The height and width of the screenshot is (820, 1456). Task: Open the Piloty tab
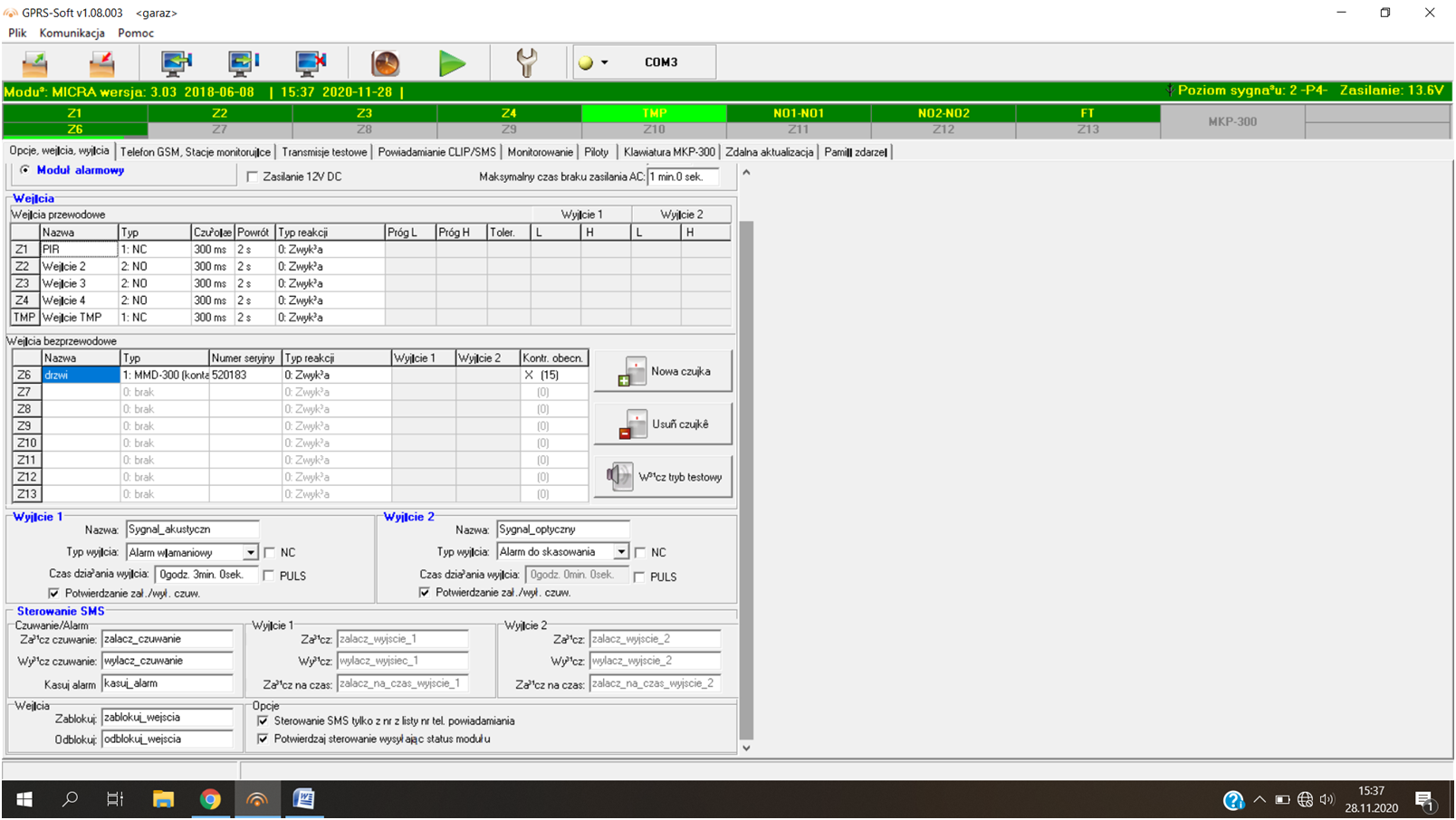tap(597, 152)
